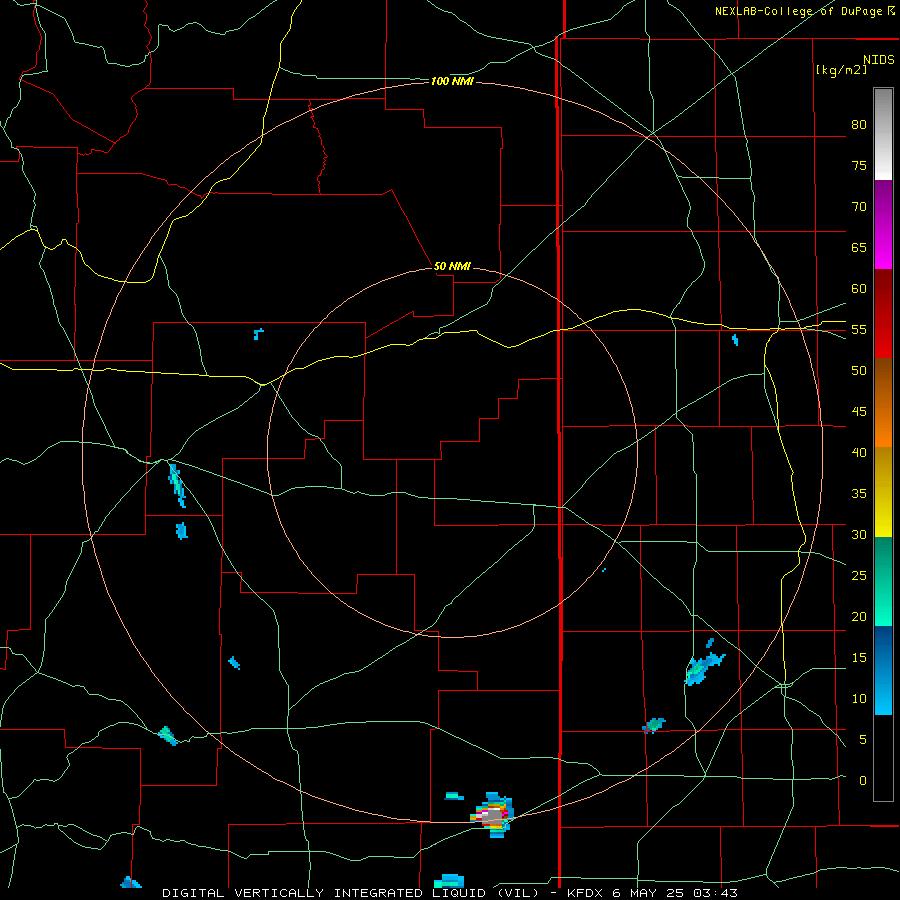This screenshot has height=900, width=900.
Task: Click the 5 value on the VIL scale
Action: (863, 739)
